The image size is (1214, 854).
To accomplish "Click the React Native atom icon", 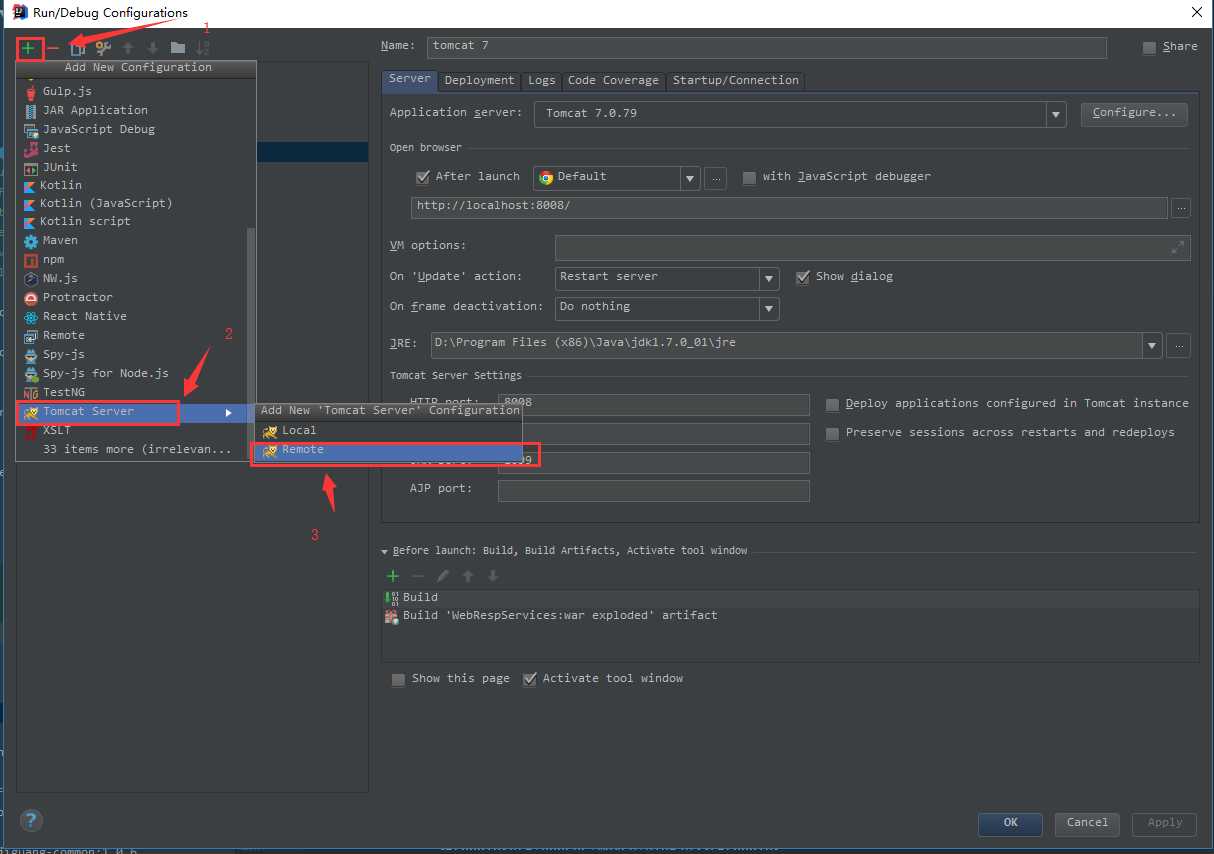I will pyautogui.click(x=31, y=316).
